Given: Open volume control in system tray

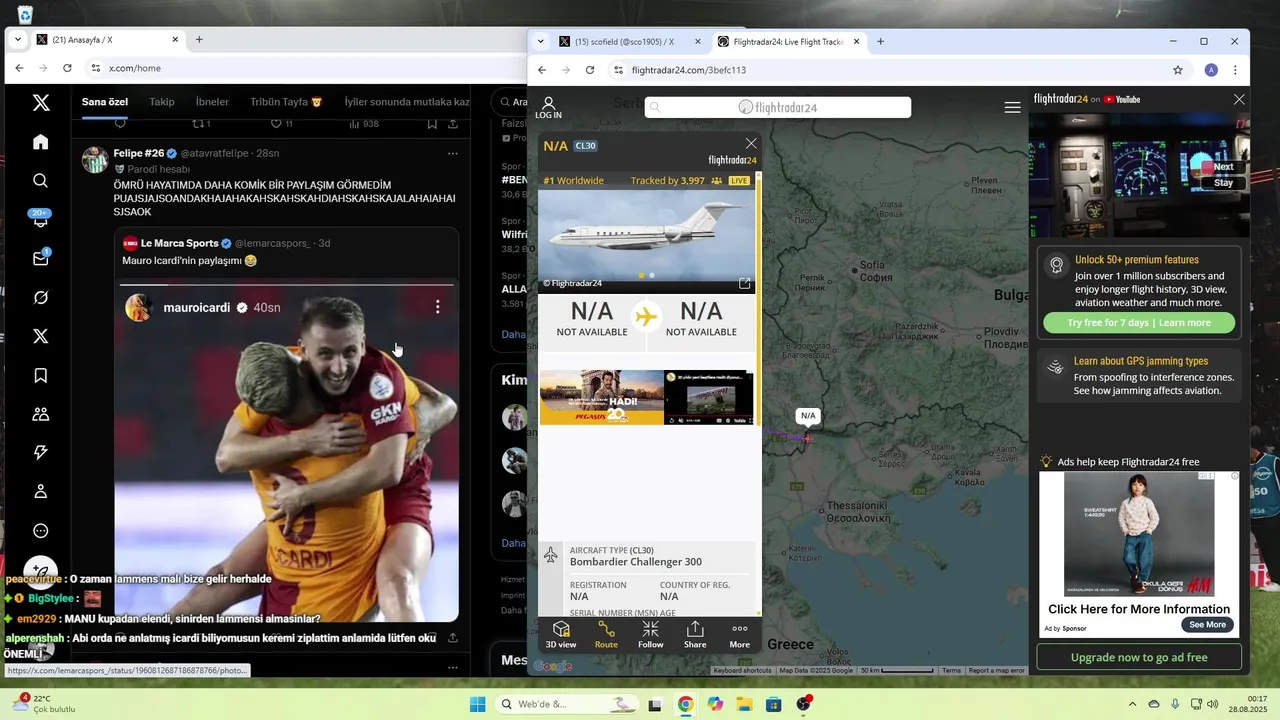Looking at the screenshot, I should coord(1213,704).
